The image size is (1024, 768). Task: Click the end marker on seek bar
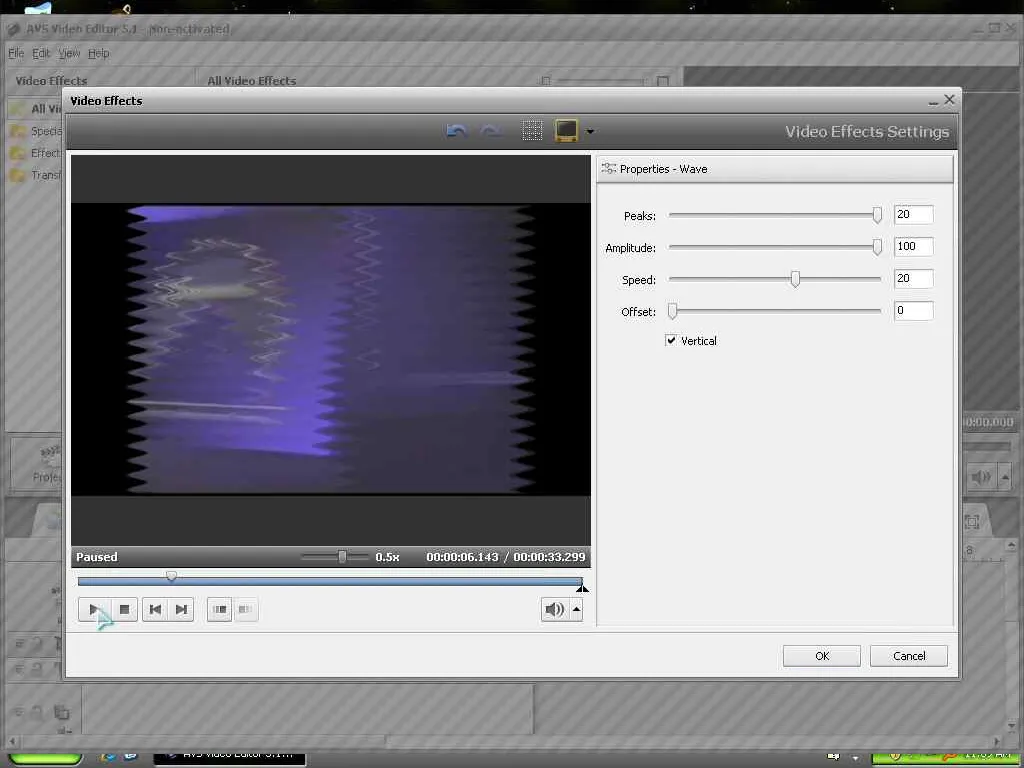(x=582, y=588)
